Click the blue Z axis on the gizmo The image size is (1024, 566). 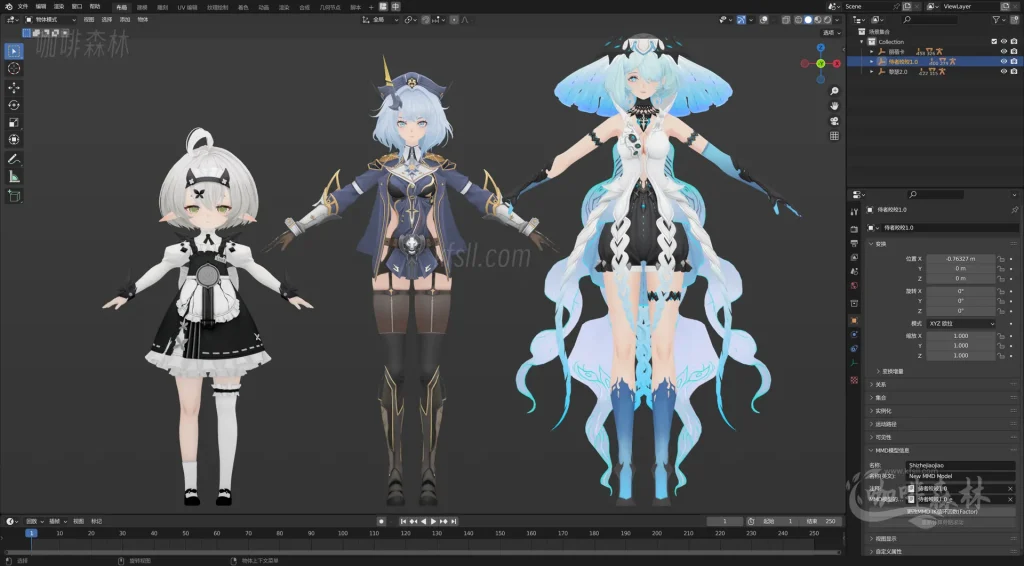tap(821, 48)
